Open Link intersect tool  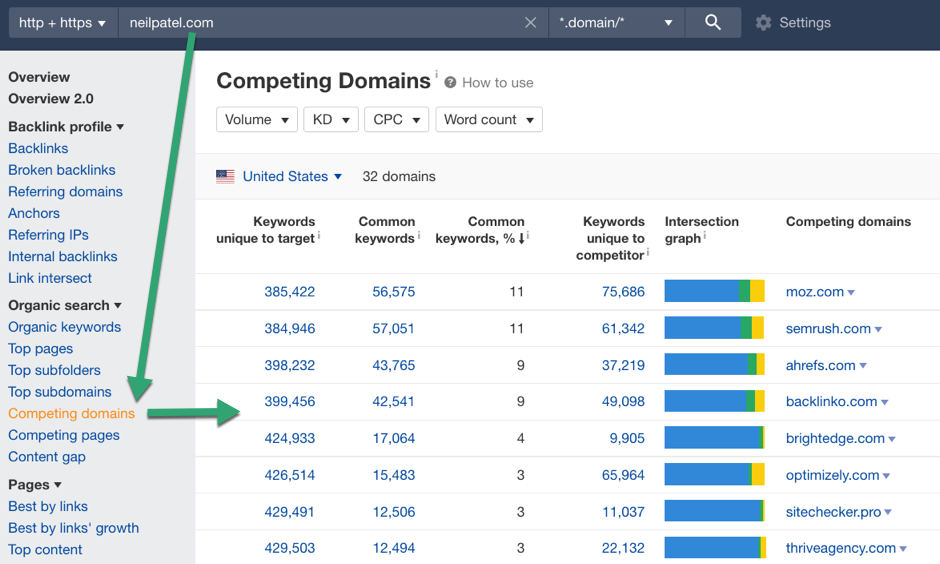pyautogui.click(x=50, y=278)
